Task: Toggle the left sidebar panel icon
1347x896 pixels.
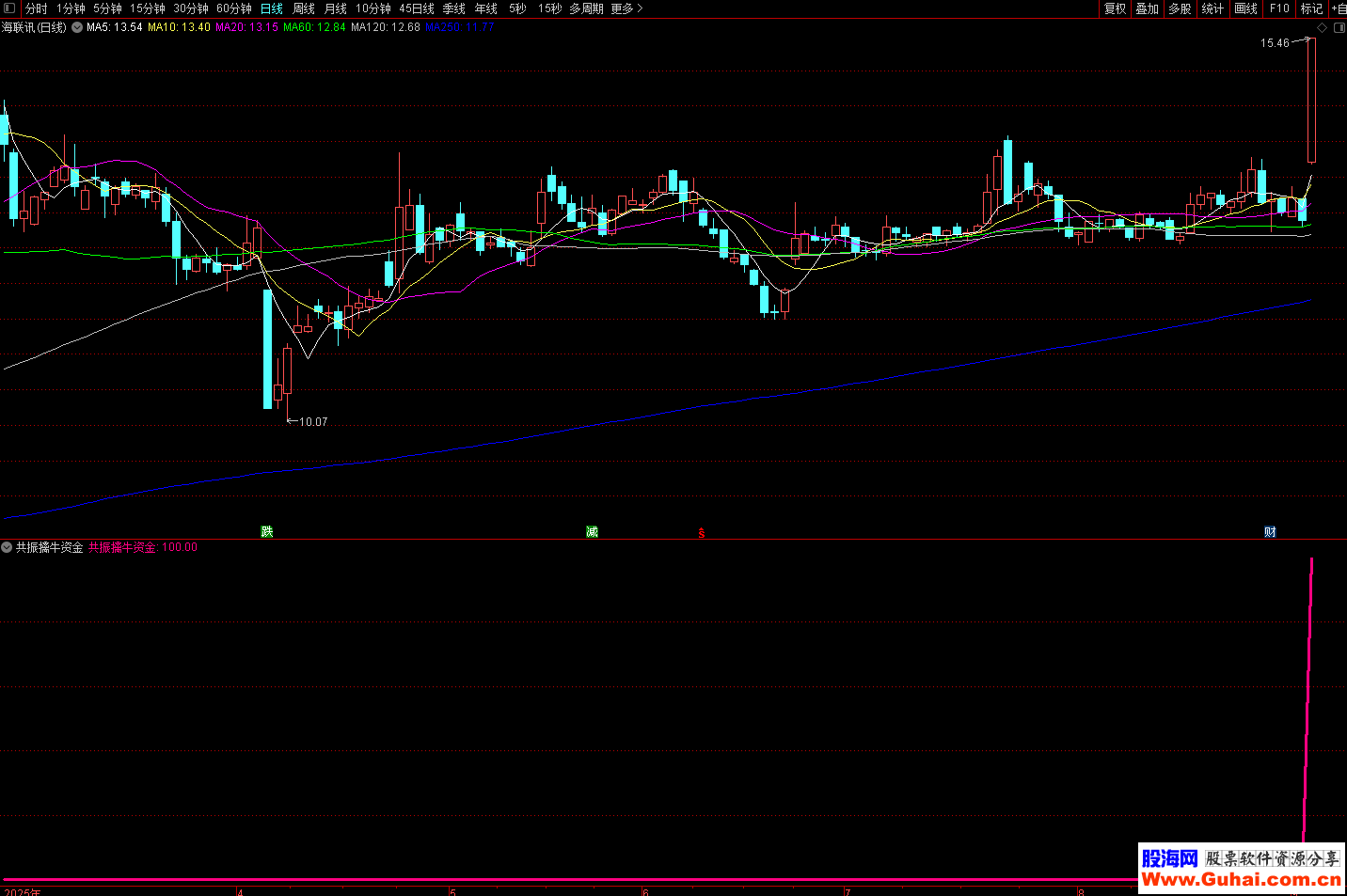Action: click(9, 8)
